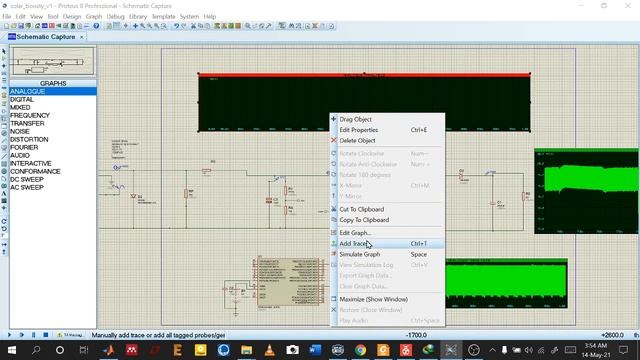Open the File menu
The width and height of the screenshot is (640, 360).
click(x=7, y=16)
